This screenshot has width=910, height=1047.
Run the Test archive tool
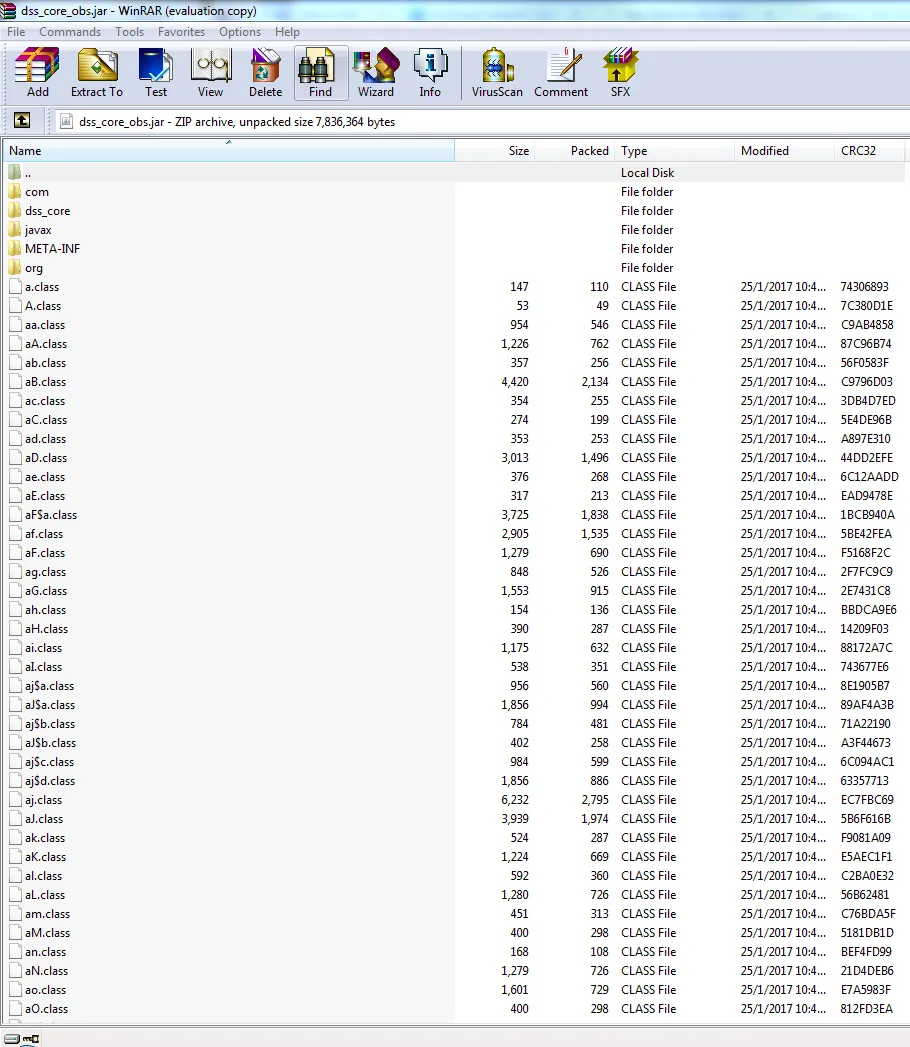pyautogui.click(x=156, y=73)
